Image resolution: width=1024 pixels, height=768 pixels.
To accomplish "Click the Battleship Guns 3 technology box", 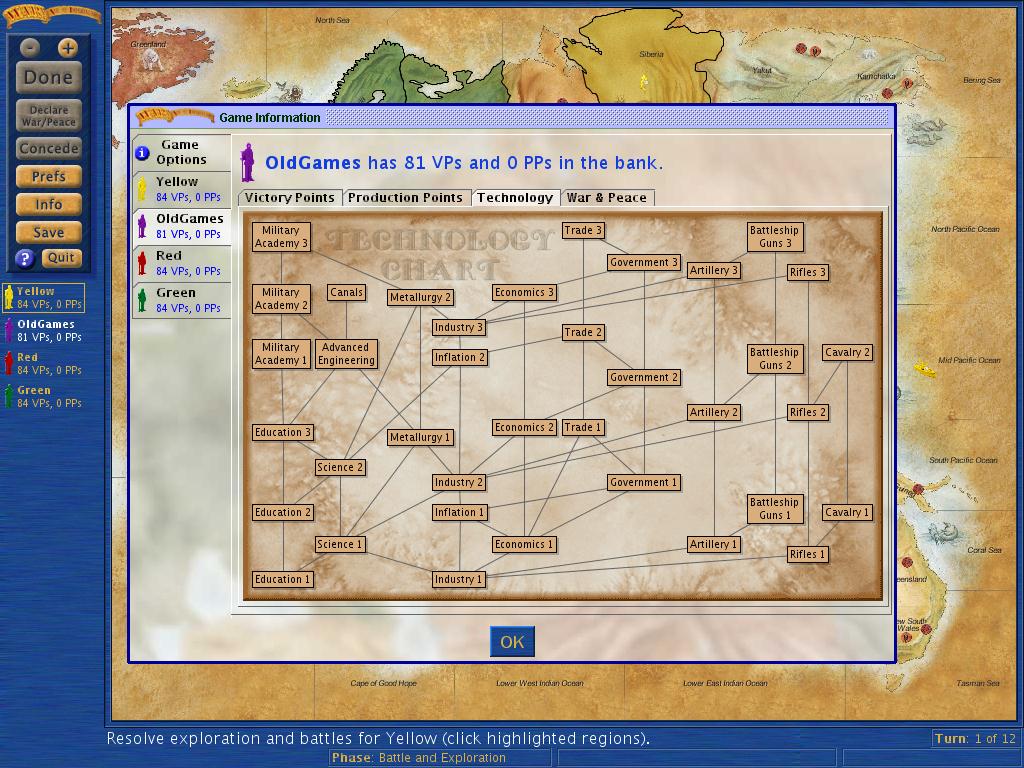I will 775,236.
